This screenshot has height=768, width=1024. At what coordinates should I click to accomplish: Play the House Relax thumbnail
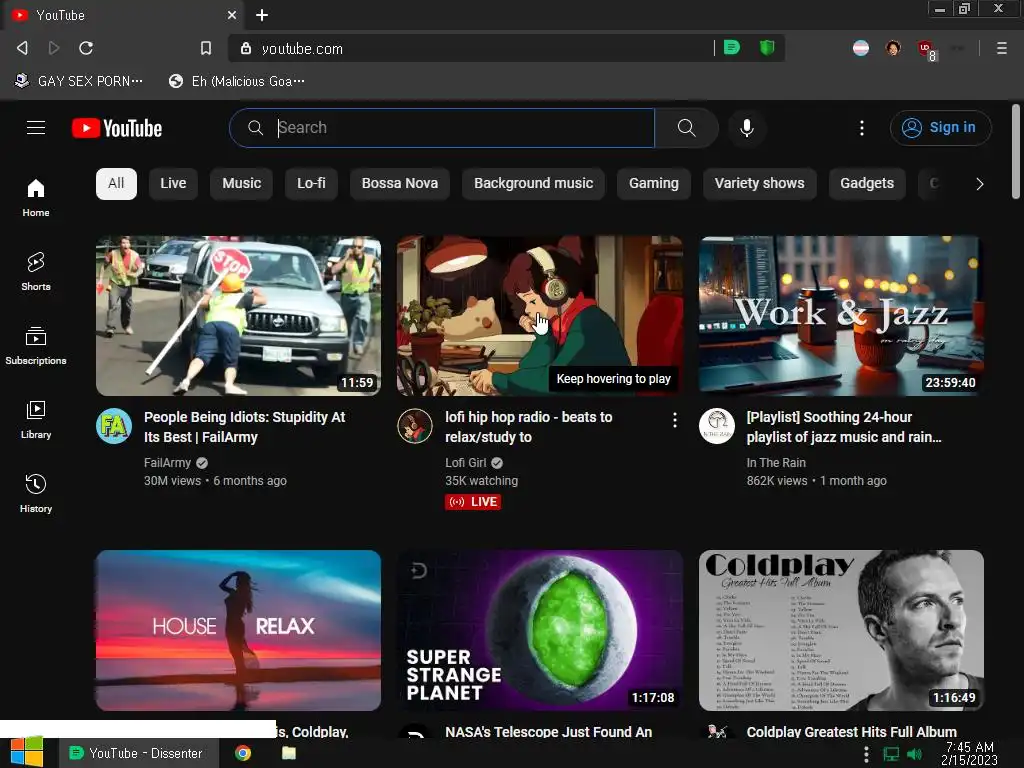[x=238, y=630]
